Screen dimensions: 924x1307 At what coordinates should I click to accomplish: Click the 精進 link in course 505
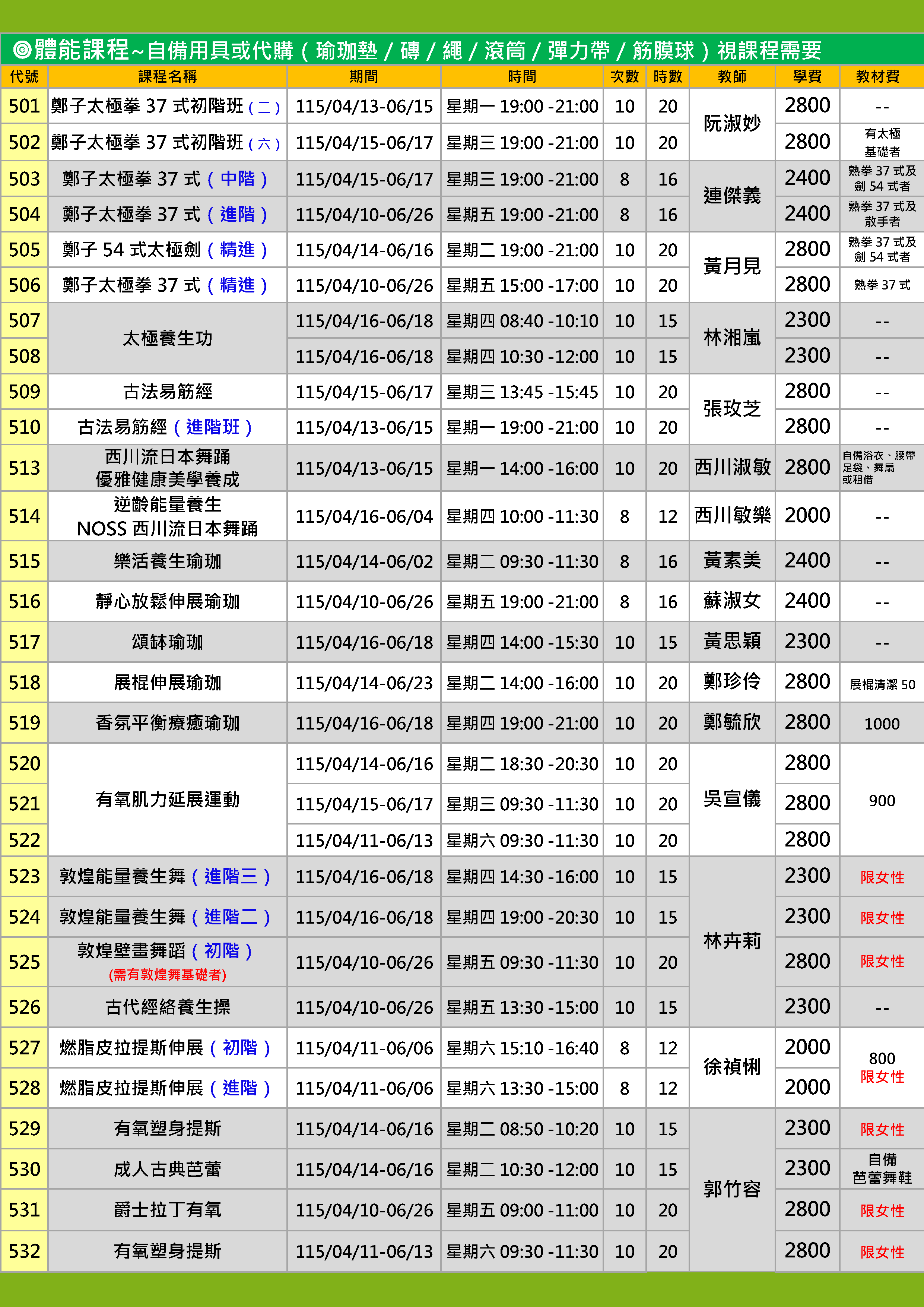237,249
